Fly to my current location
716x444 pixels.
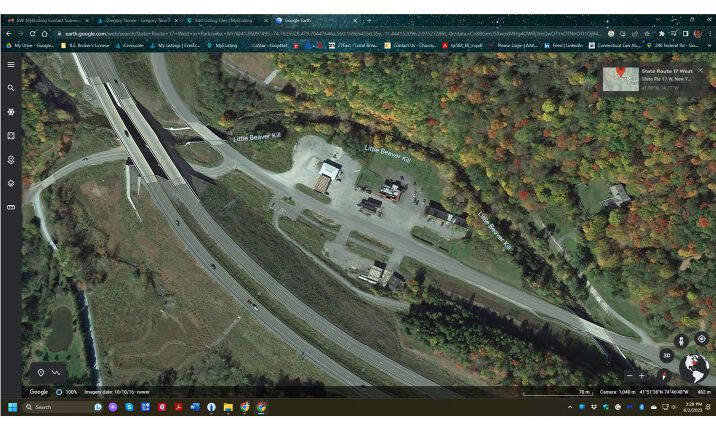pos(701,339)
